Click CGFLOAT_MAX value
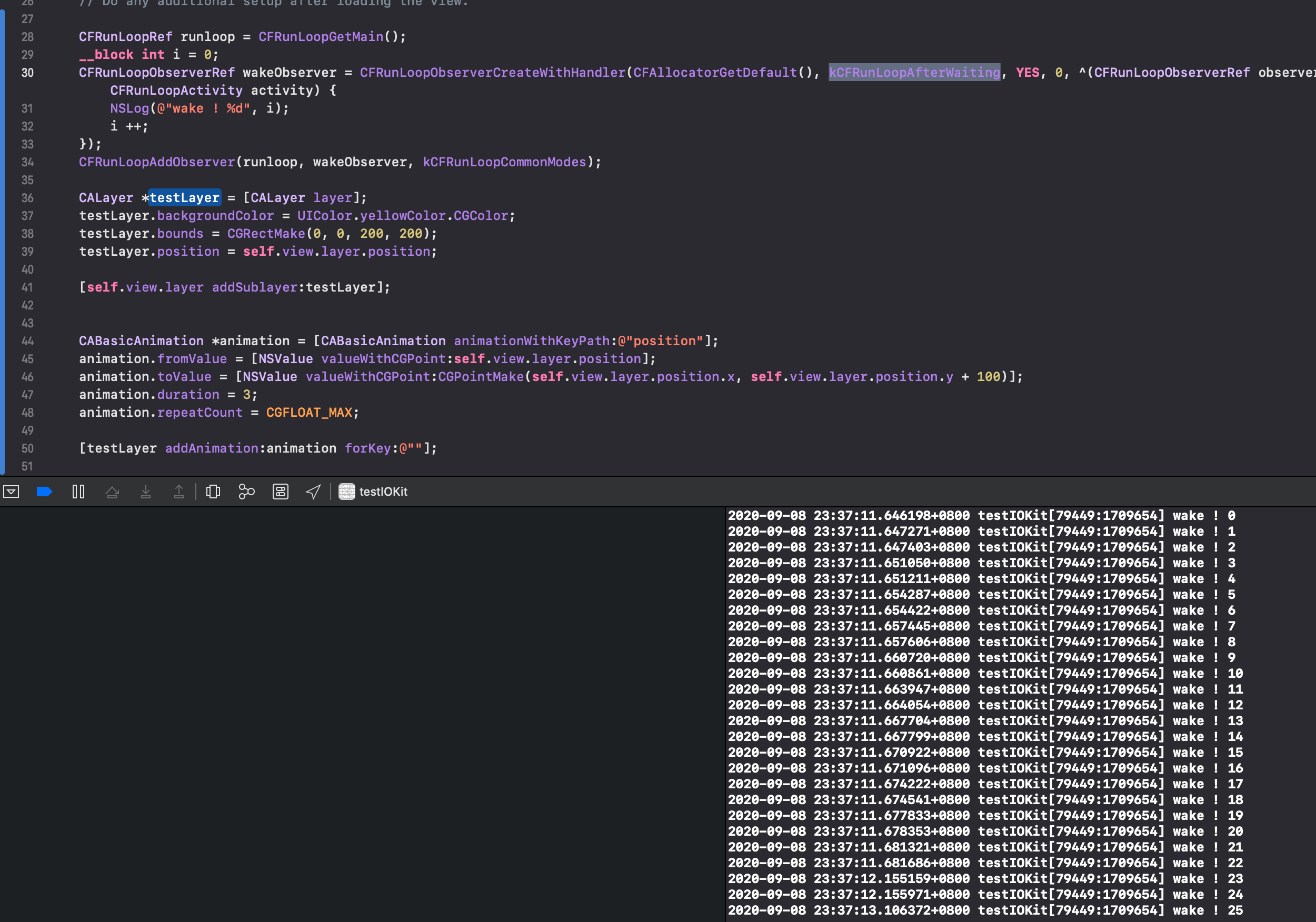 tap(309, 413)
